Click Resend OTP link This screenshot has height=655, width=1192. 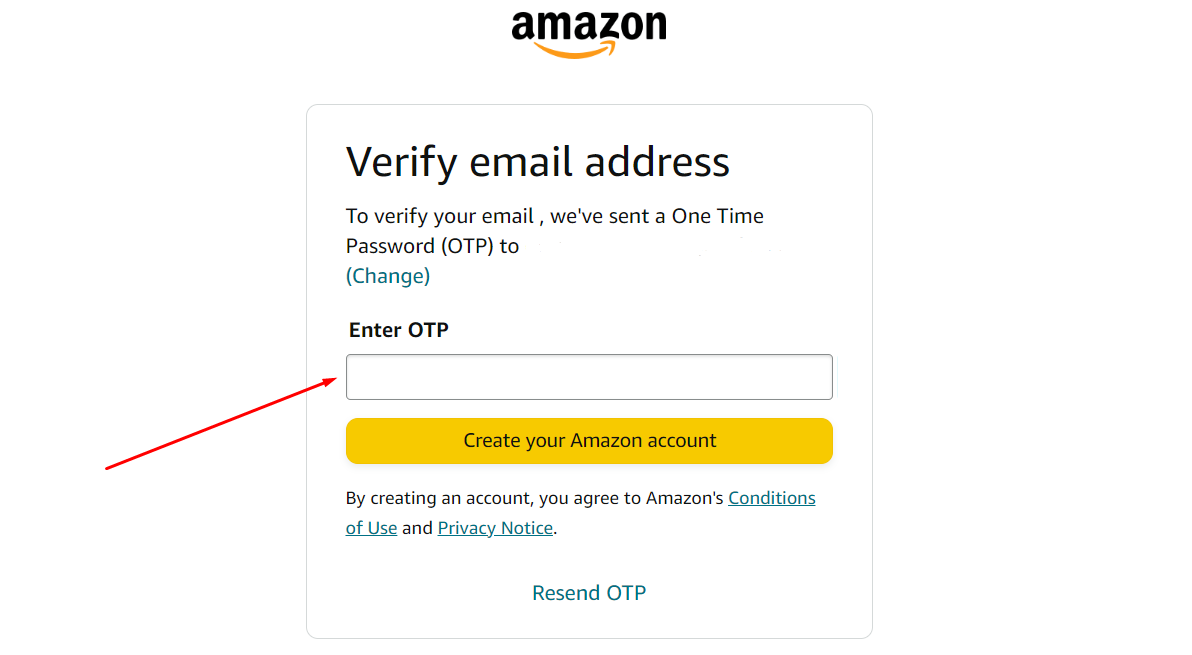[x=589, y=593]
